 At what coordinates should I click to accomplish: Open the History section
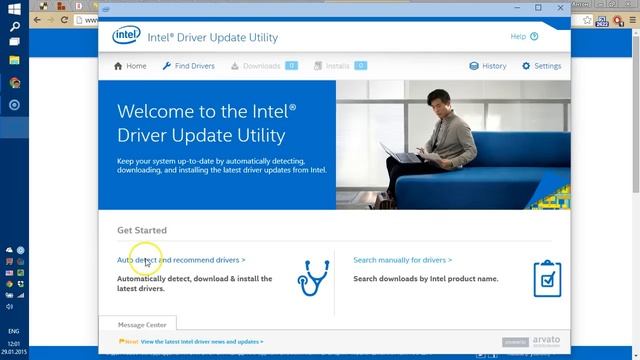[488, 66]
